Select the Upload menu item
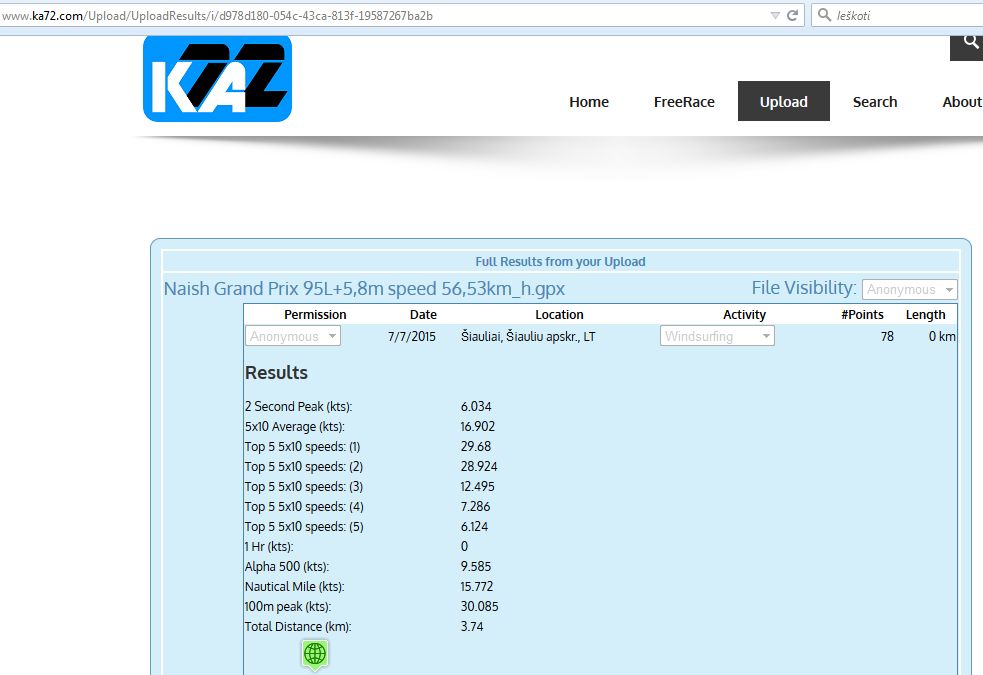 784,101
